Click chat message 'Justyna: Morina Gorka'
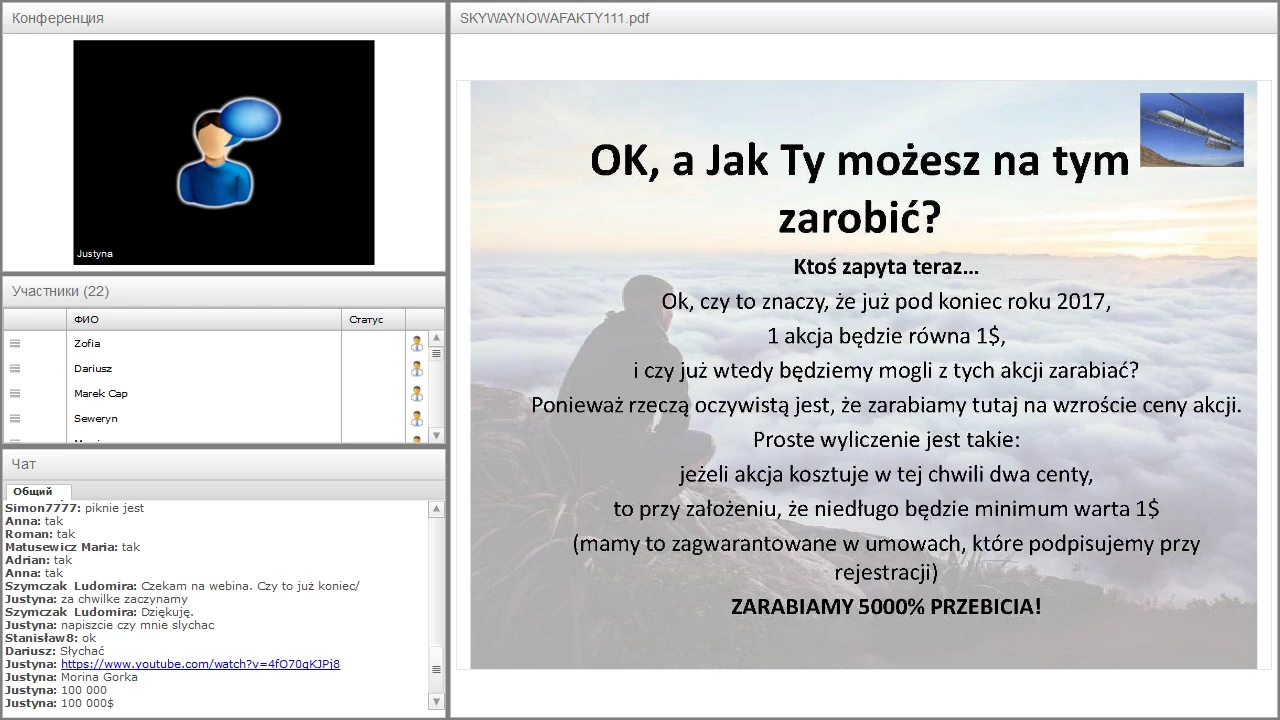This screenshot has width=1280, height=720. [x=72, y=677]
